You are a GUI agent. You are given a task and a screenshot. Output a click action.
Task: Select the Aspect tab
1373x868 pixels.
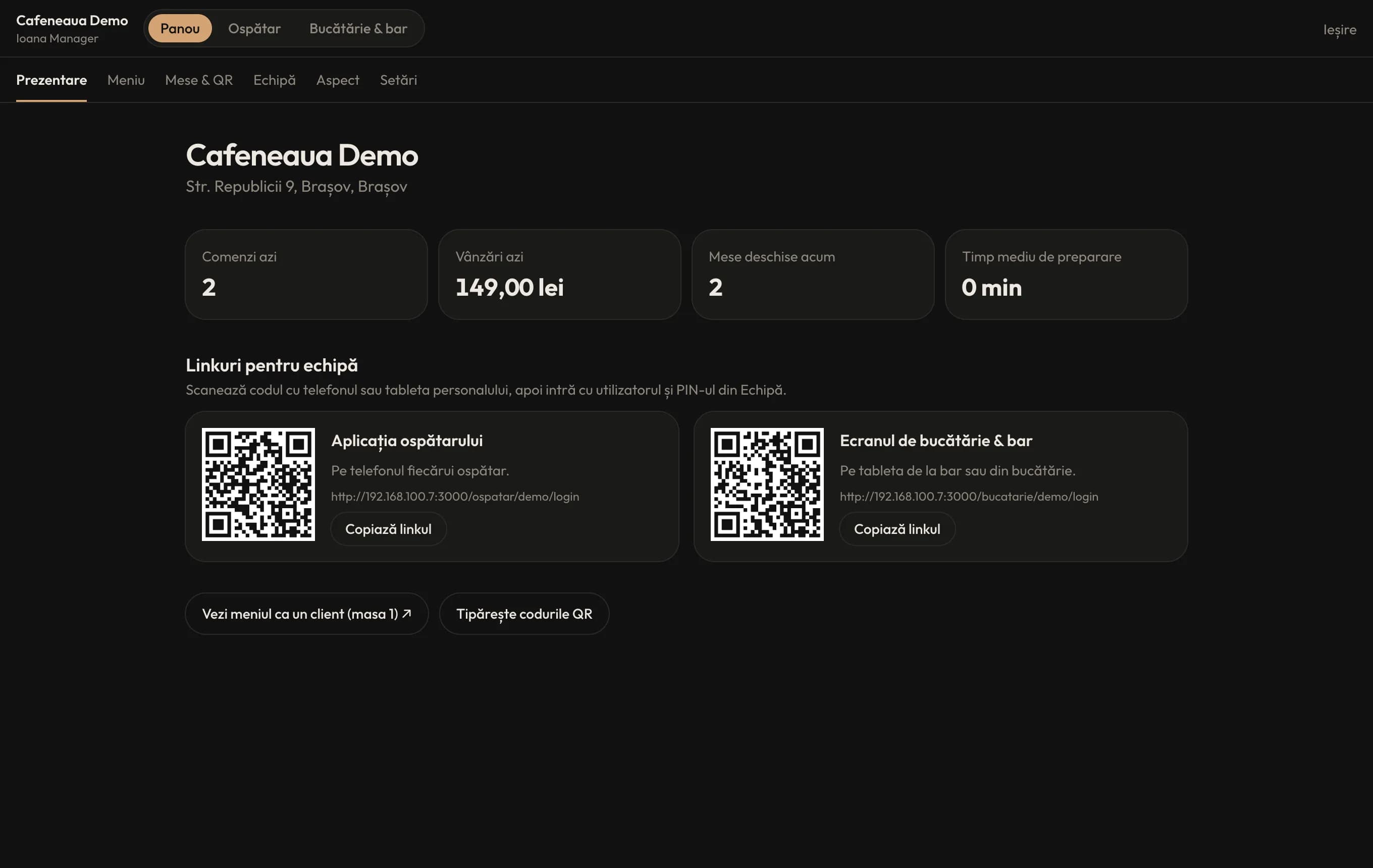point(338,80)
